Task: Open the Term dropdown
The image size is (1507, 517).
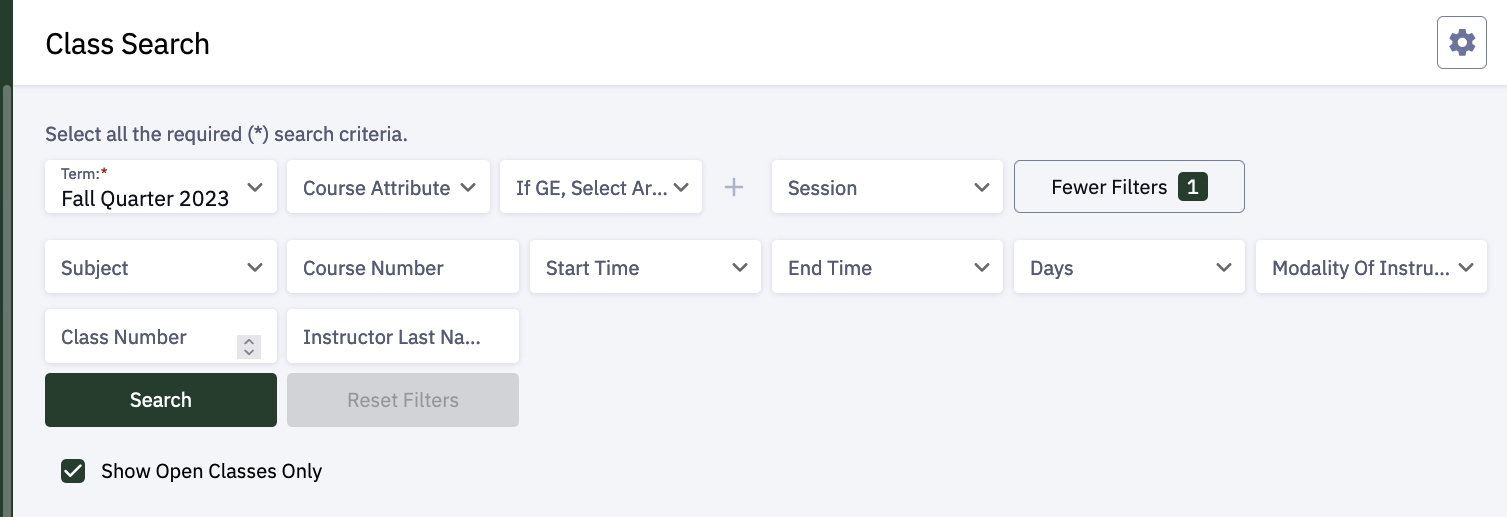Action: [160, 187]
